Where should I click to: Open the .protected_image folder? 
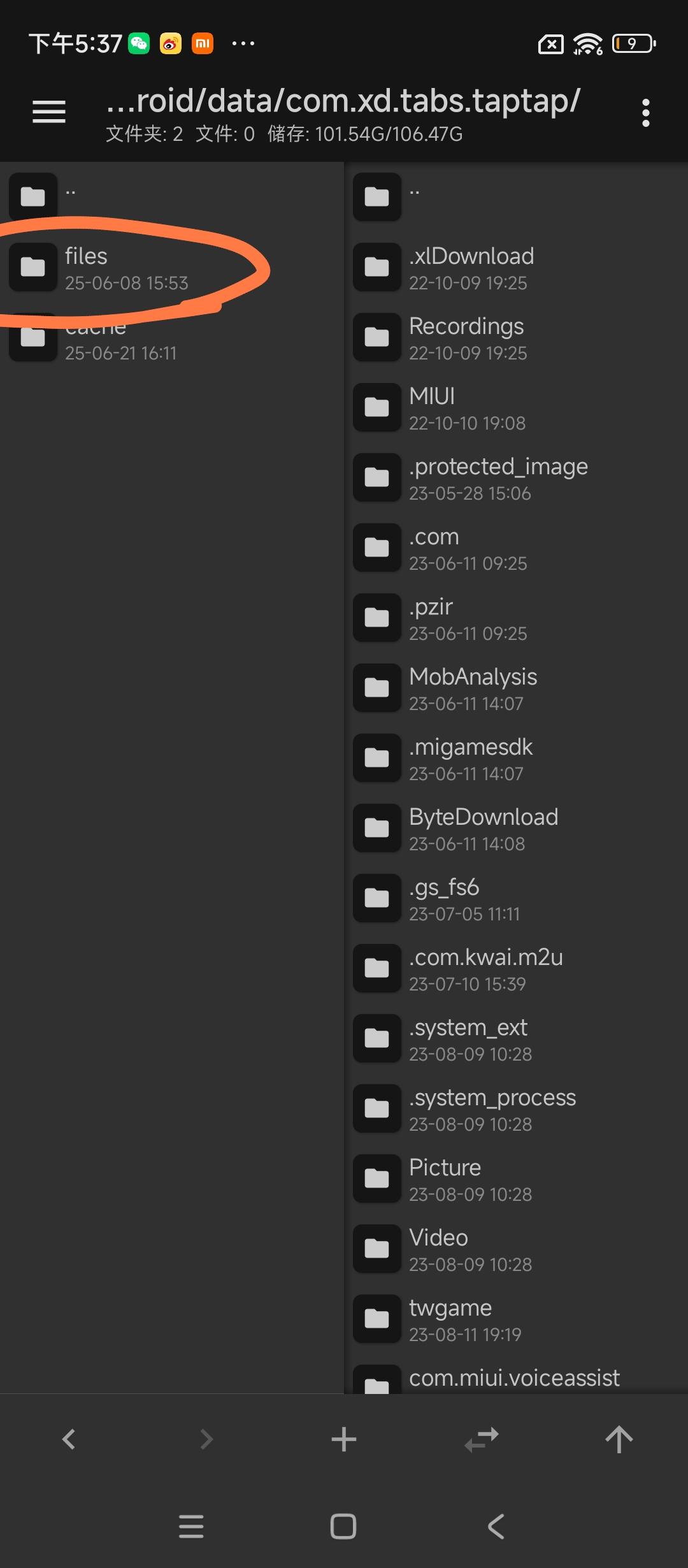click(516, 477)
